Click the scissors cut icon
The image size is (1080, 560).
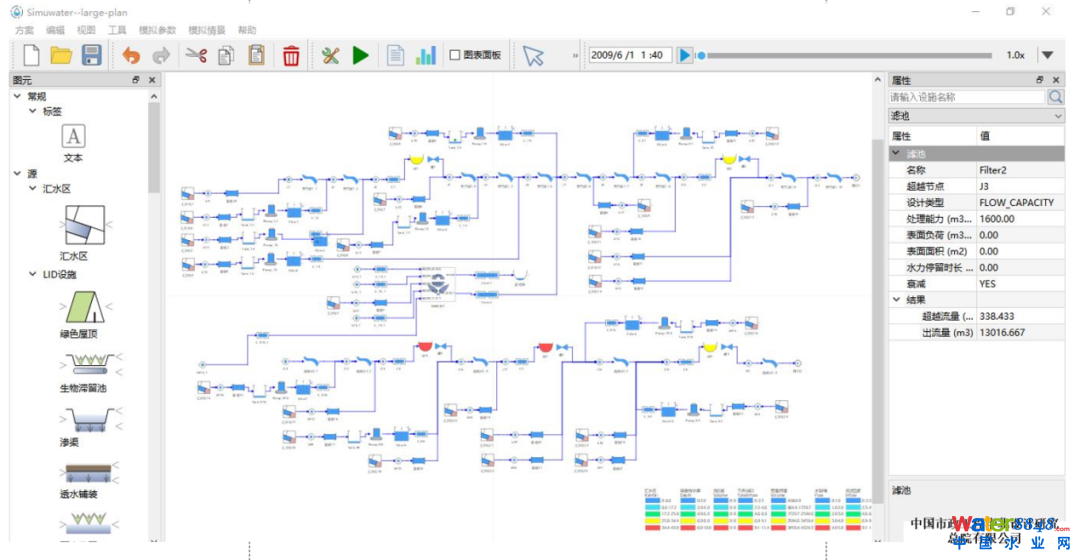[196, 56]
